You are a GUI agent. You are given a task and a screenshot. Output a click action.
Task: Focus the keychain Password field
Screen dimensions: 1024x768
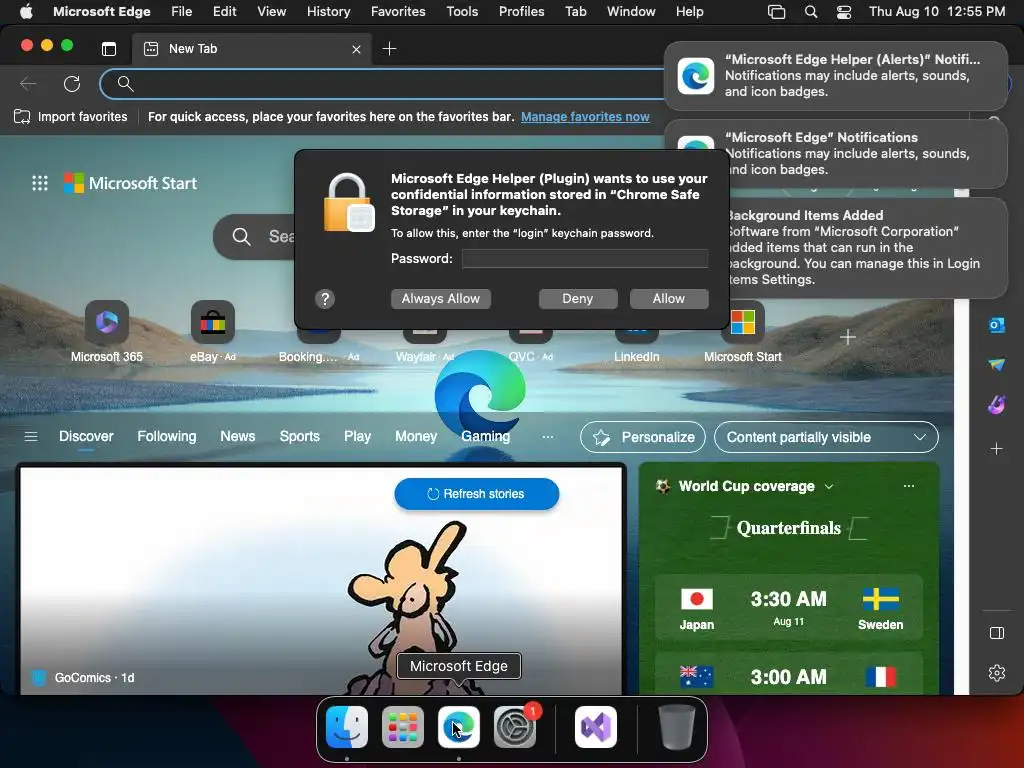[584, 259]
